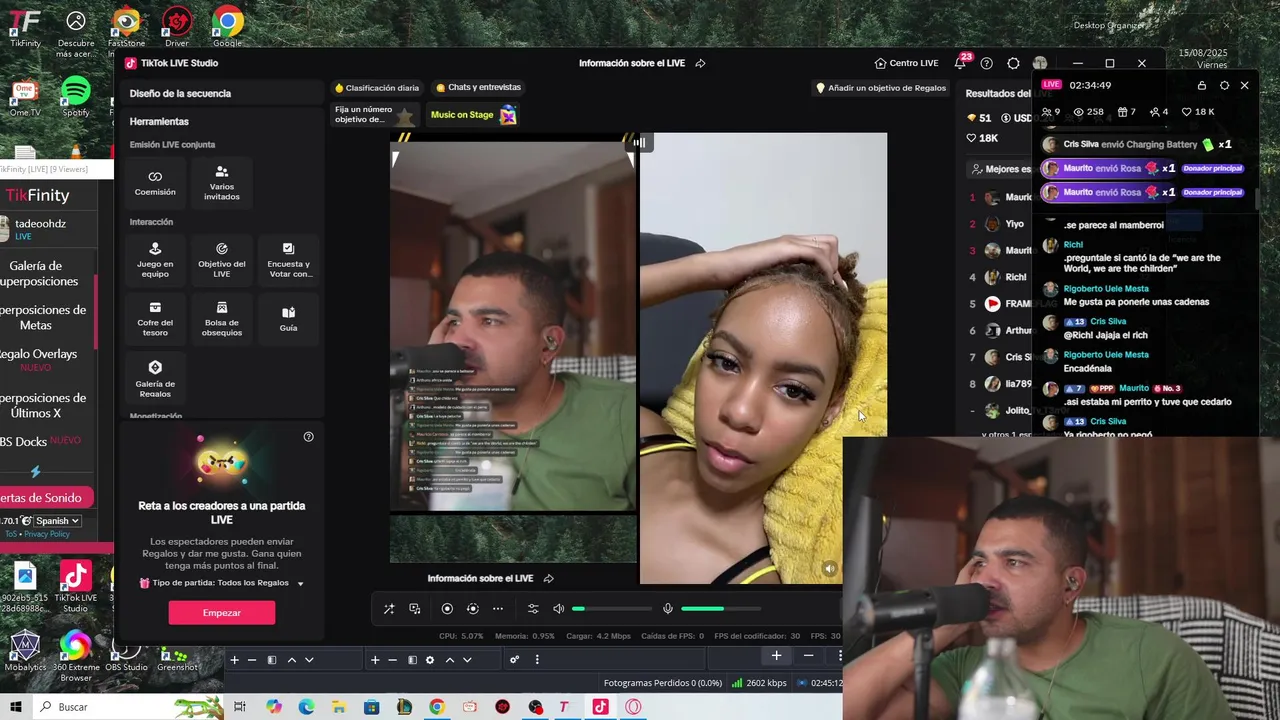Click the magic wand effects icon
Viewport: 1280px width, 720px height.
click(389, 609)
